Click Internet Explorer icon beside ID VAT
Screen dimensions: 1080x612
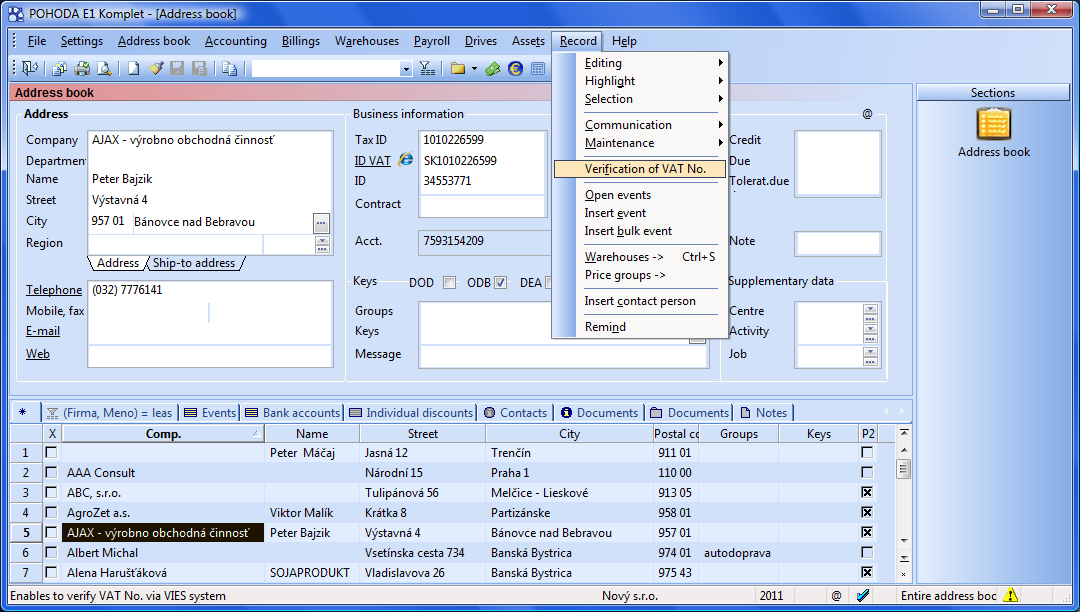pyautogui.click(x=406, y=160)
